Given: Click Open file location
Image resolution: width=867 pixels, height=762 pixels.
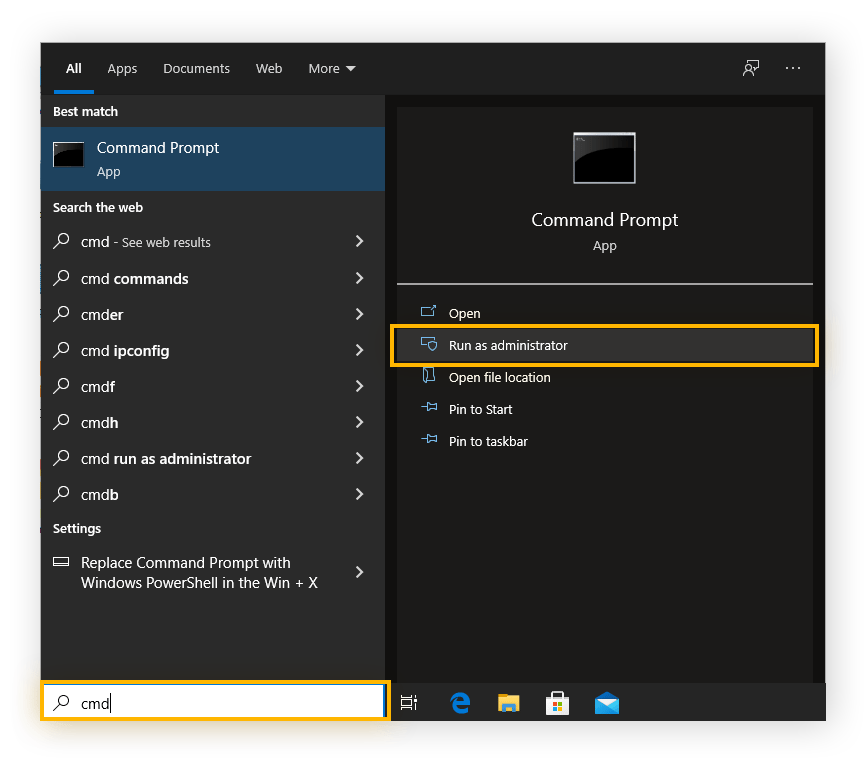Looking at the screenshot, I should [x=499, y=377].
